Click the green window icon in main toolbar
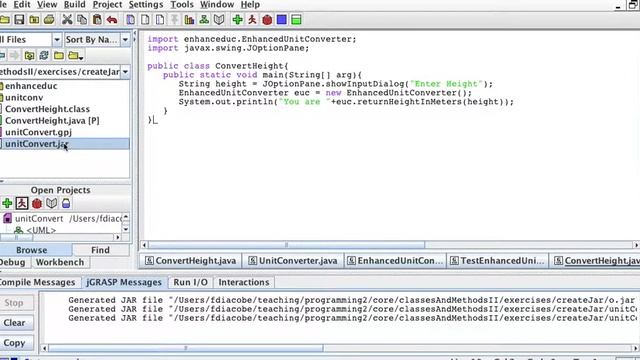 click(296, 20)
